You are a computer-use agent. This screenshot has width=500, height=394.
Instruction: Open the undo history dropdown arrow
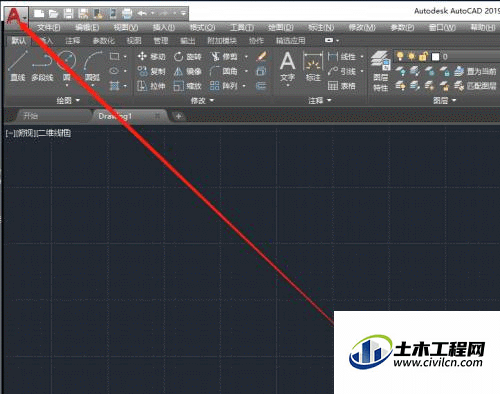(153, 13)
